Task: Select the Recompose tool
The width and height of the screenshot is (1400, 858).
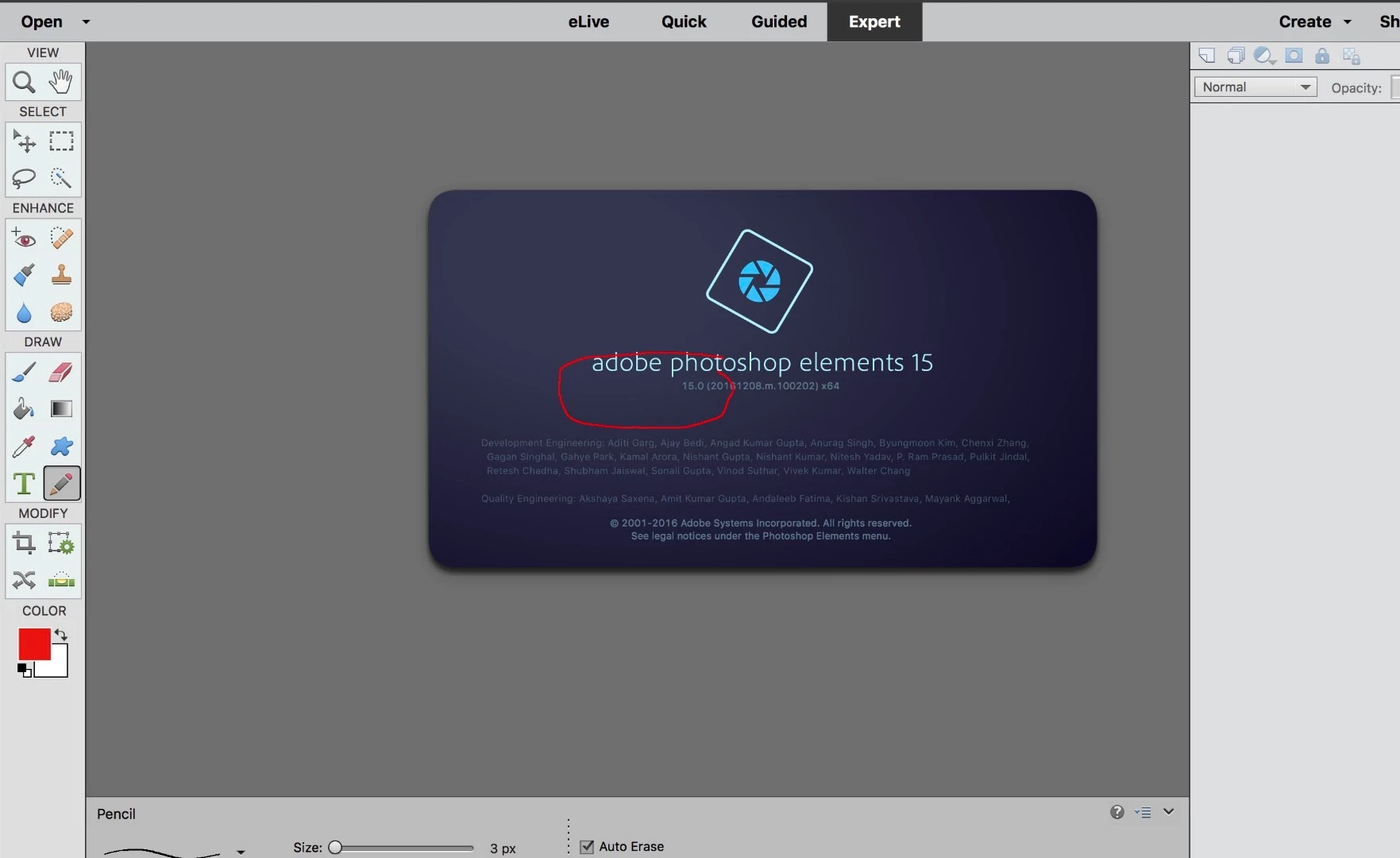Action: click(61, 543)
